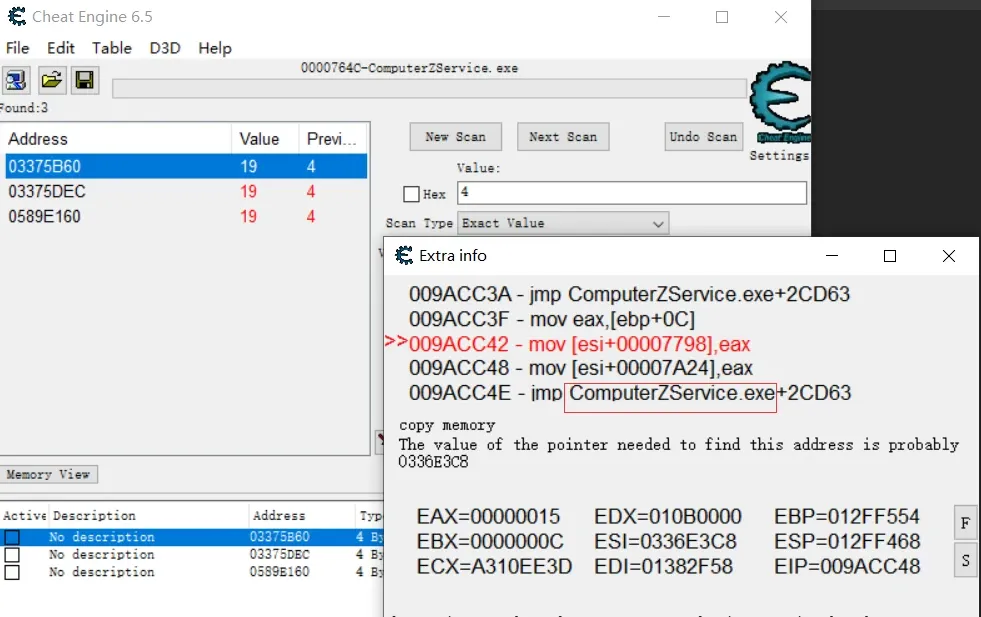Open the Table menu
The height and width of the screenshot is (617, 981).
pos(112,48)
